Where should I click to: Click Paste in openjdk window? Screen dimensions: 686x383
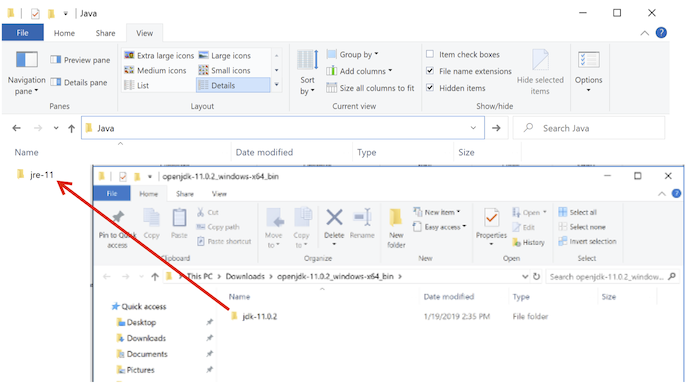pos(179,224)
